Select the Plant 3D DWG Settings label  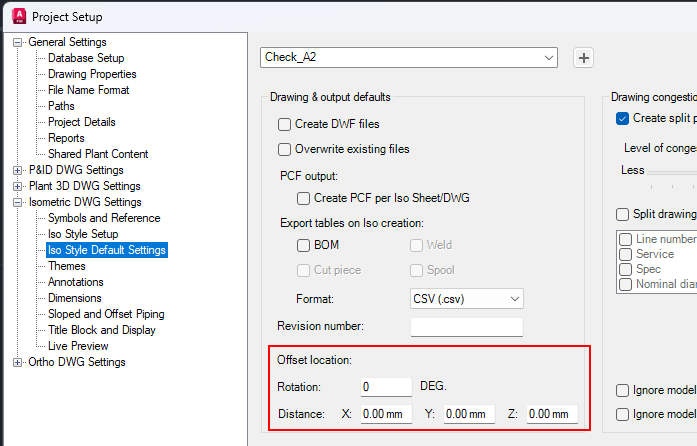[84, 186]
